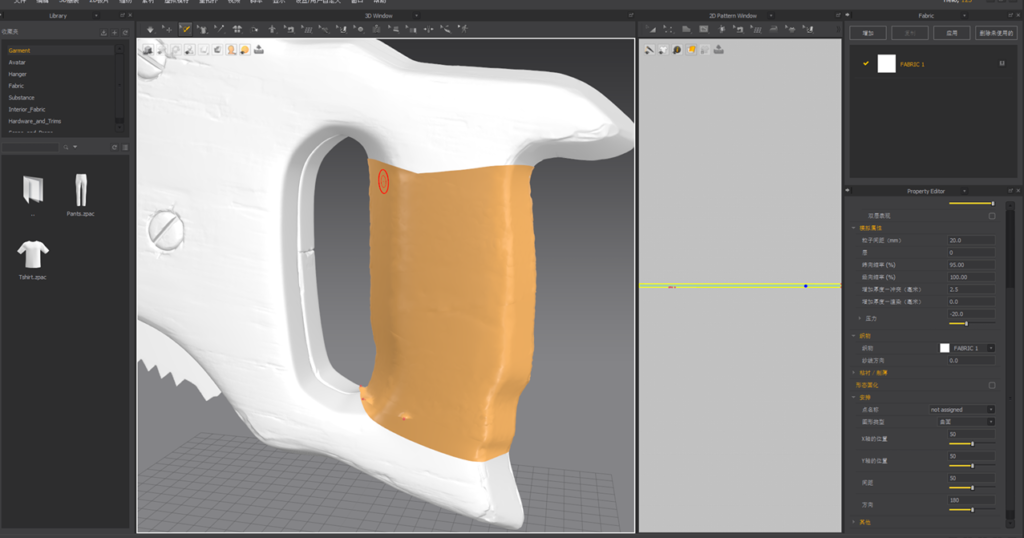The height and width of the screenshot is (538, 1024).
Task: Toggle the yellow checkmark beside FABRIC 1
Action: point(866,63)
